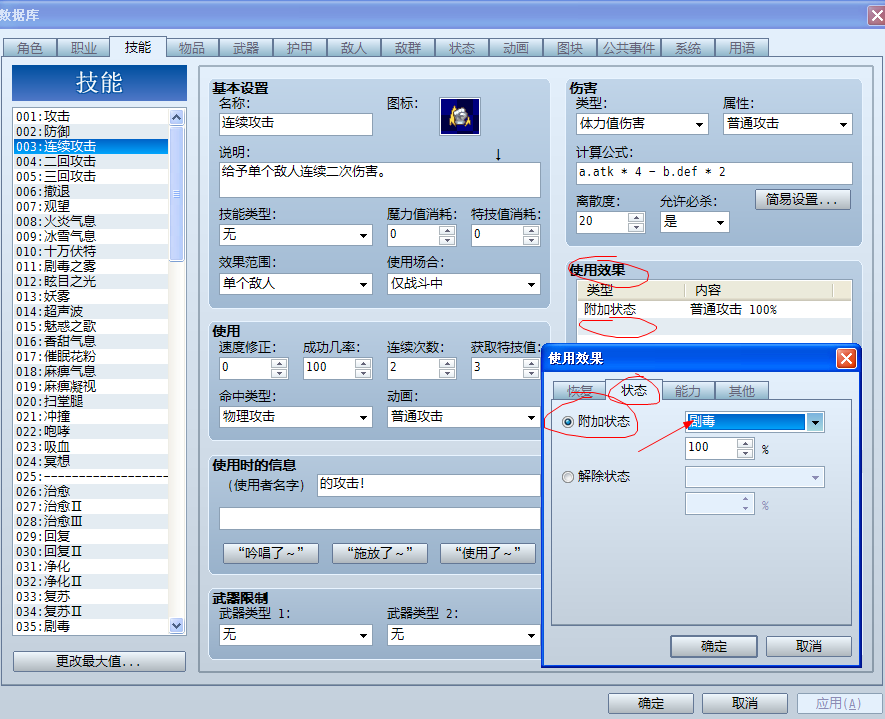The height and width of the screenshot is (719, 885).
Task: Increase the 特技值消耗 stepper value
Action: (x=531, y=230)
